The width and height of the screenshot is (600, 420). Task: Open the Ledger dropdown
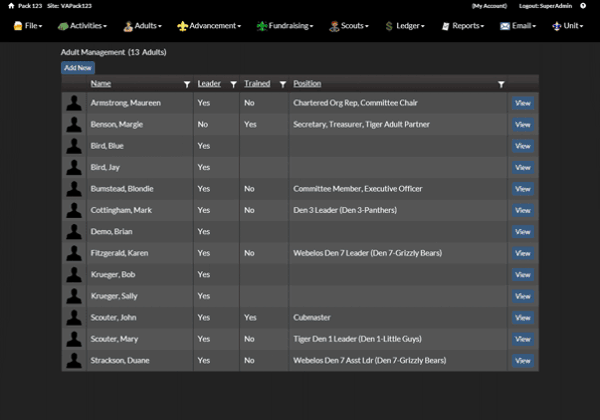click(x=405, y=26)
